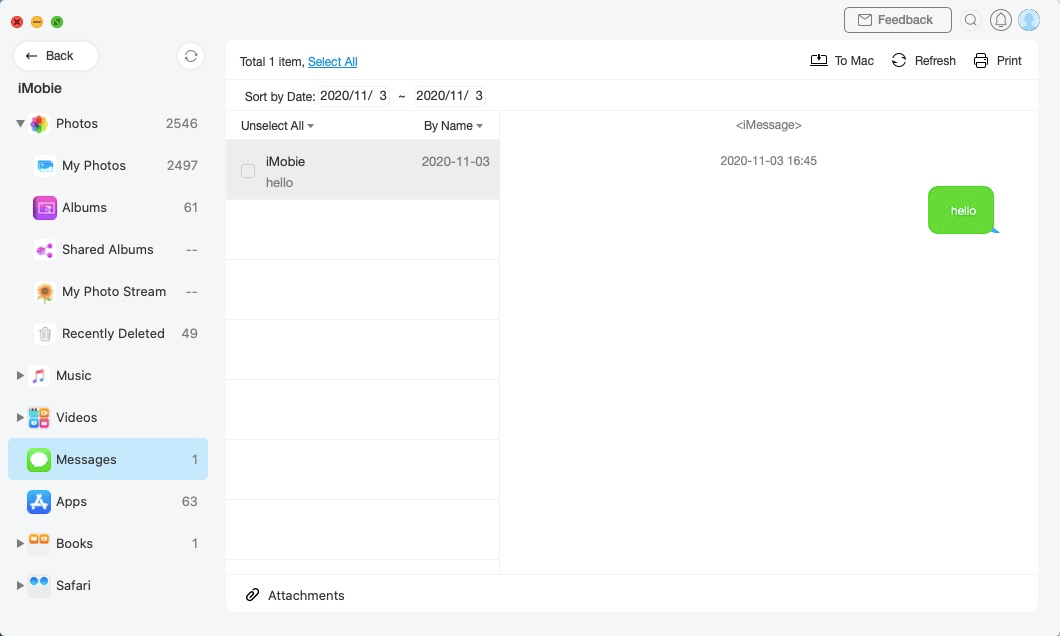The width and height of the screenshot is (1060, 636).
Task: Click the 2020-11-03 date in list row
Action: [x=456, y=162]
